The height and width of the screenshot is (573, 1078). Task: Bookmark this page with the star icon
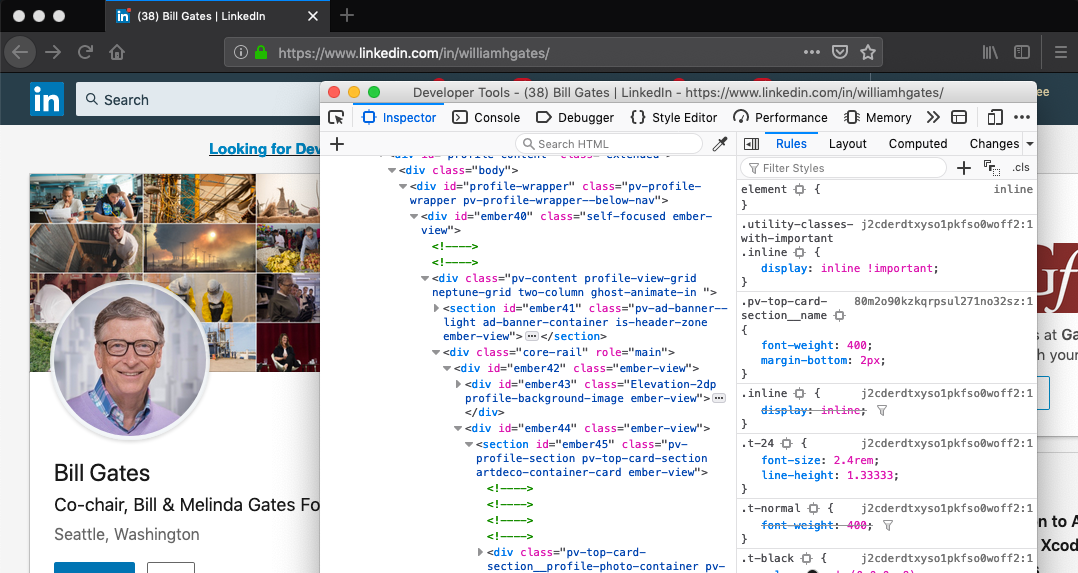(868, 52)
